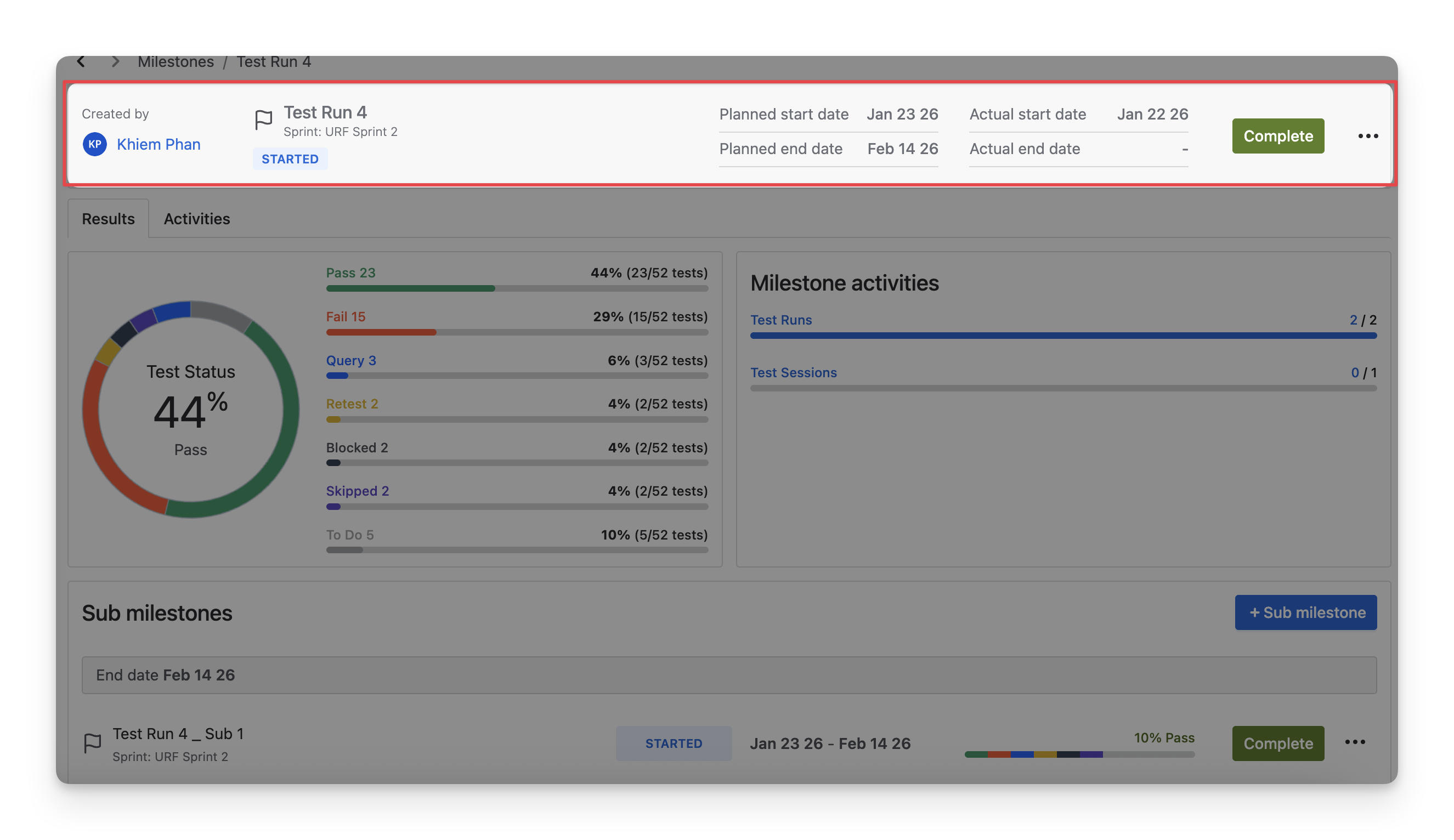Image resolution: width=1454 pixels, height=840 pixels.
Task: Switch to the Activities tab
Action: point(197,219)
